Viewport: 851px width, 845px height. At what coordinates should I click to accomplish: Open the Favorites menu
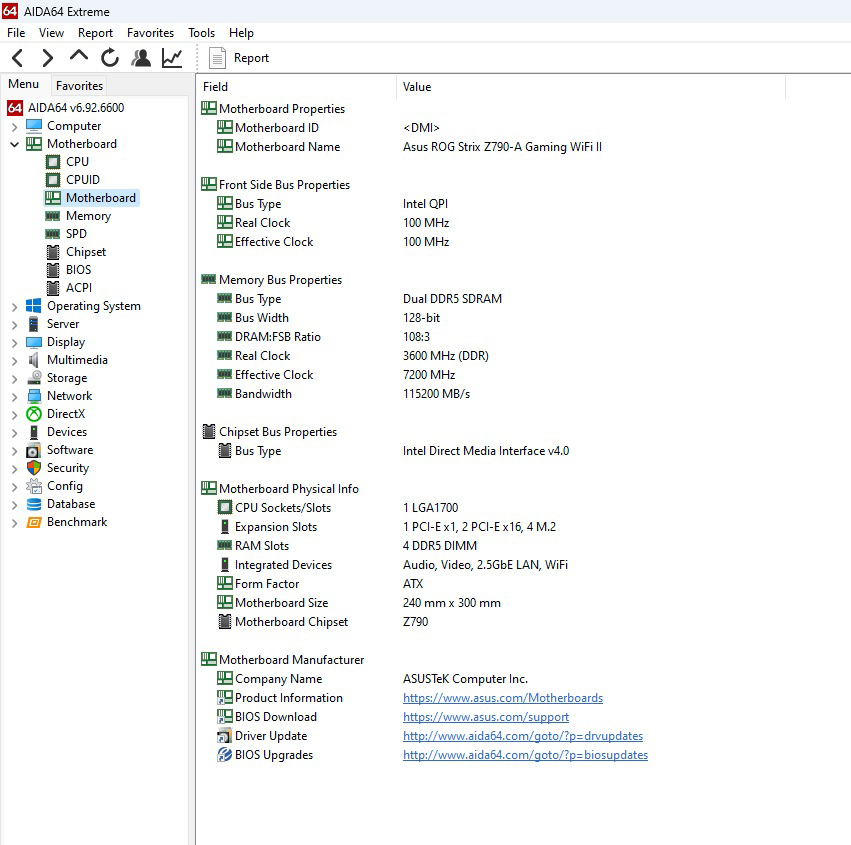(150, 33)
